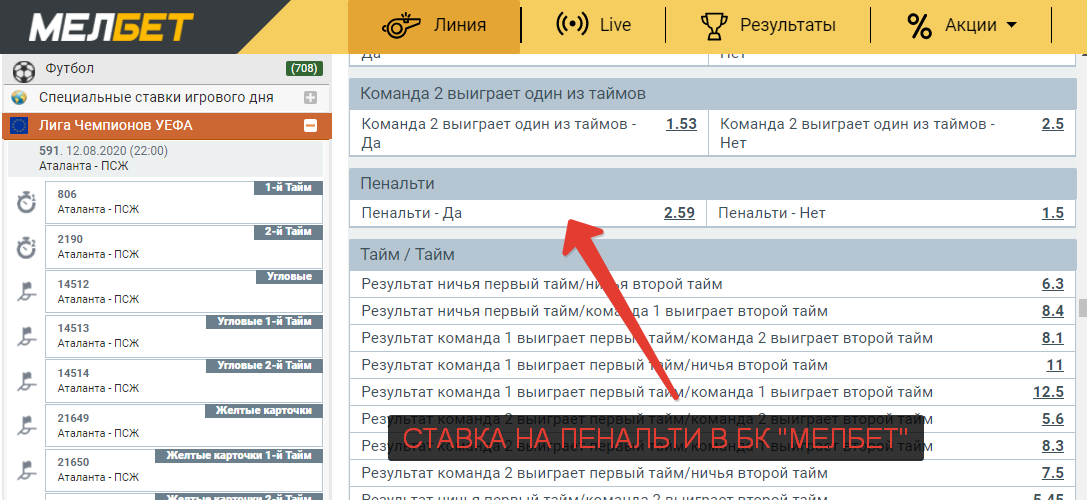Viewport: 1087px width, 500px height.
Task: Bet on Пенальти - Да at 2.59
Action: click(679, 213)
